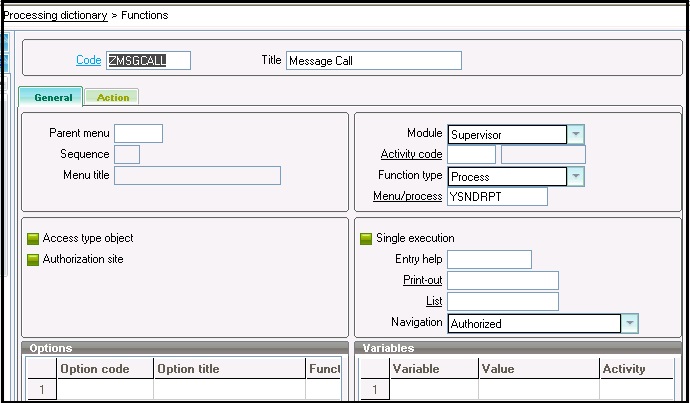Click the Menu title input field
Image resolution: width=690 pixels, height=403 pixels.
(197, 175)
